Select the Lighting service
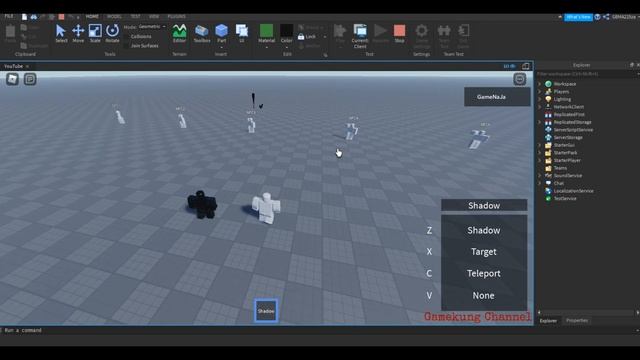This screenshot has width=640, height=360. tap(562, 99)
